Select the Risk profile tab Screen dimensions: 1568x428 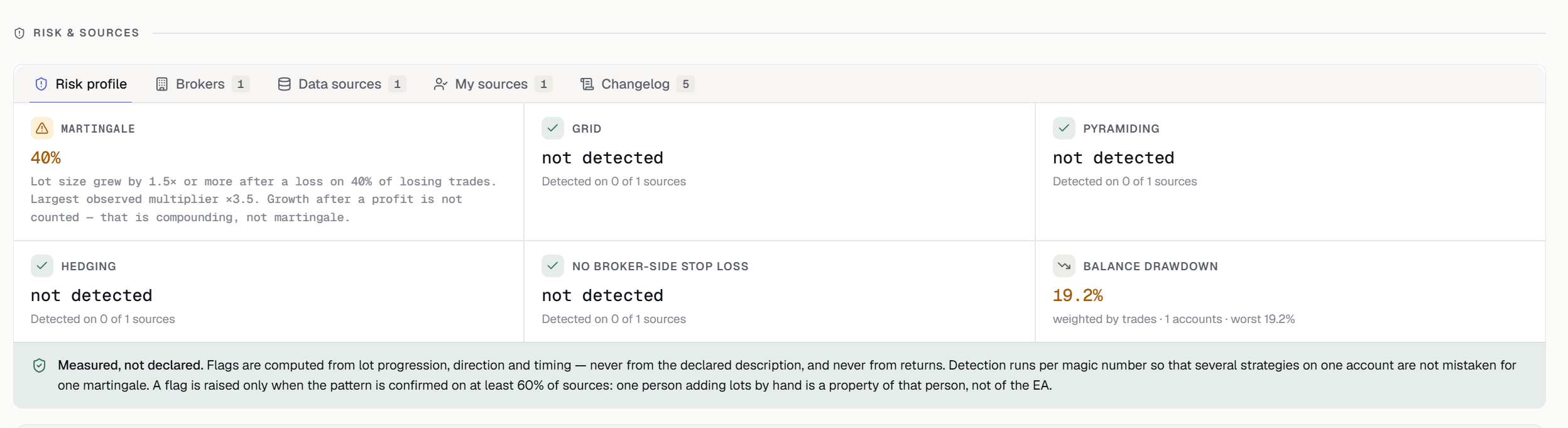point(81,84)
